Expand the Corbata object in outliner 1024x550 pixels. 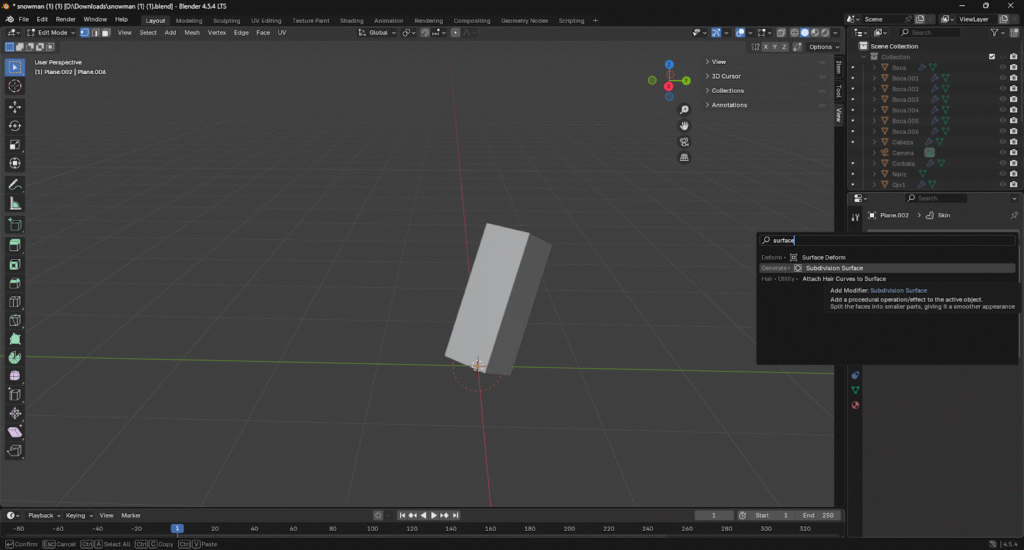pyautogui.click(x=874, y=163)
